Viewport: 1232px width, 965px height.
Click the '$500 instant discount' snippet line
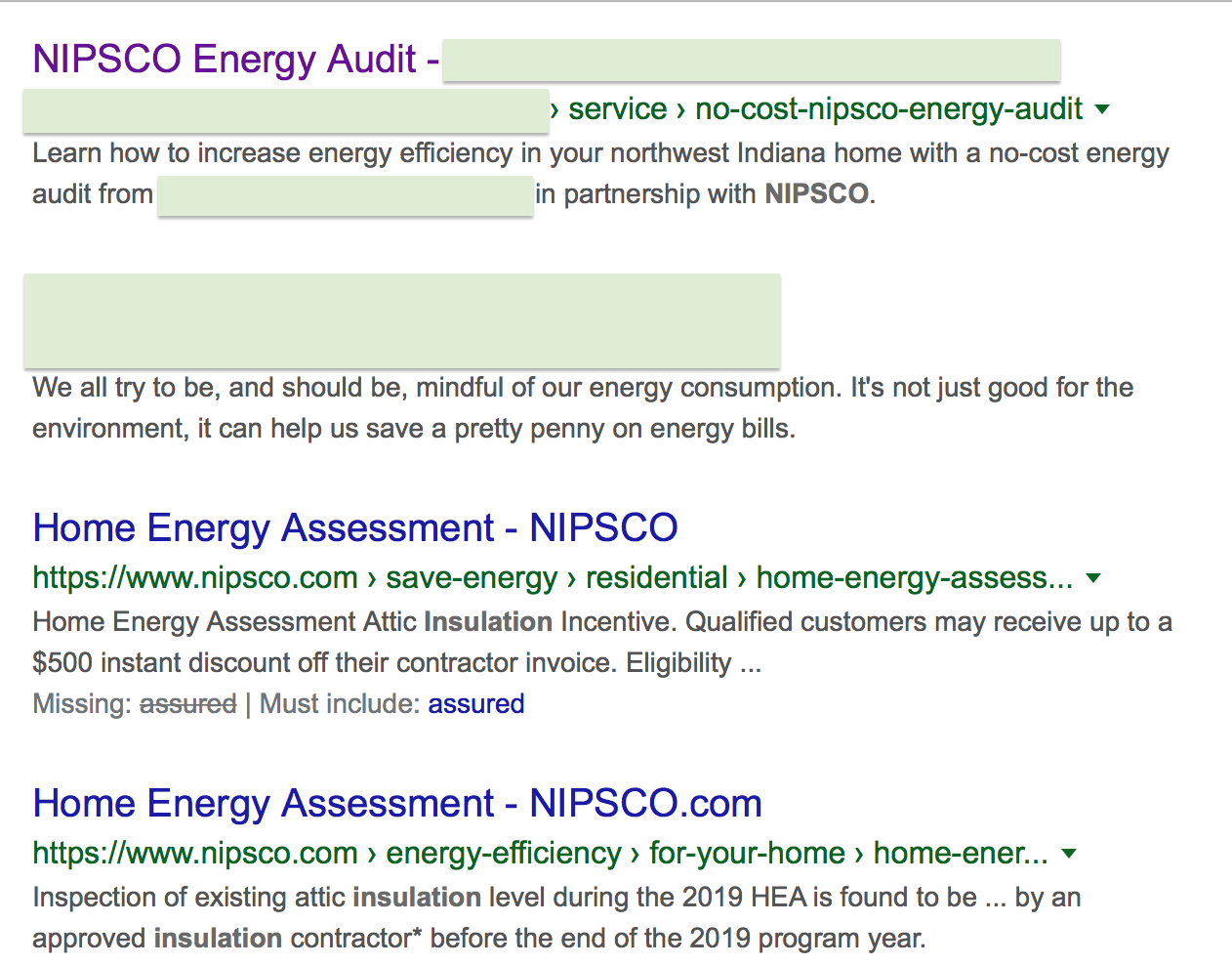pos(395,663)
